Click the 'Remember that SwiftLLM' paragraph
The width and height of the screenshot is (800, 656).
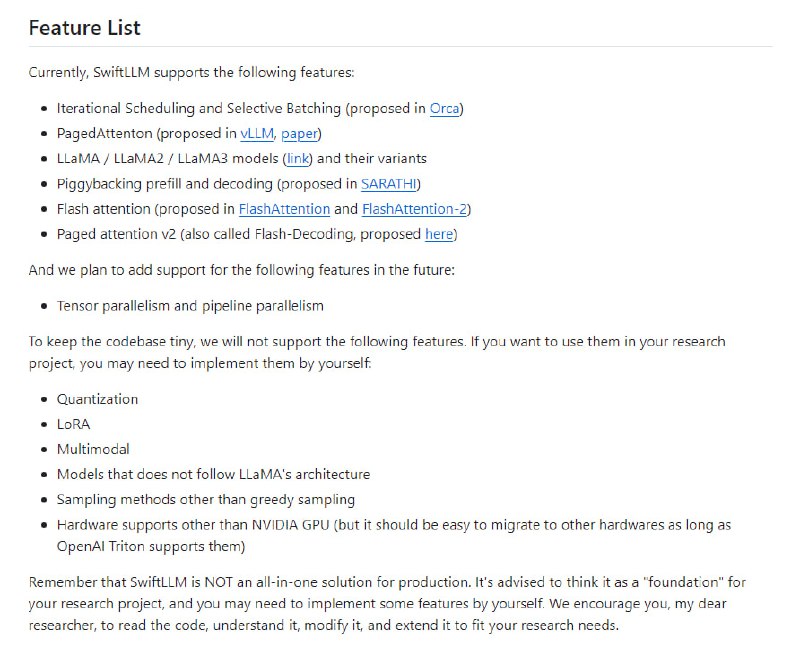pyautogui.click(x=387, y=604)
